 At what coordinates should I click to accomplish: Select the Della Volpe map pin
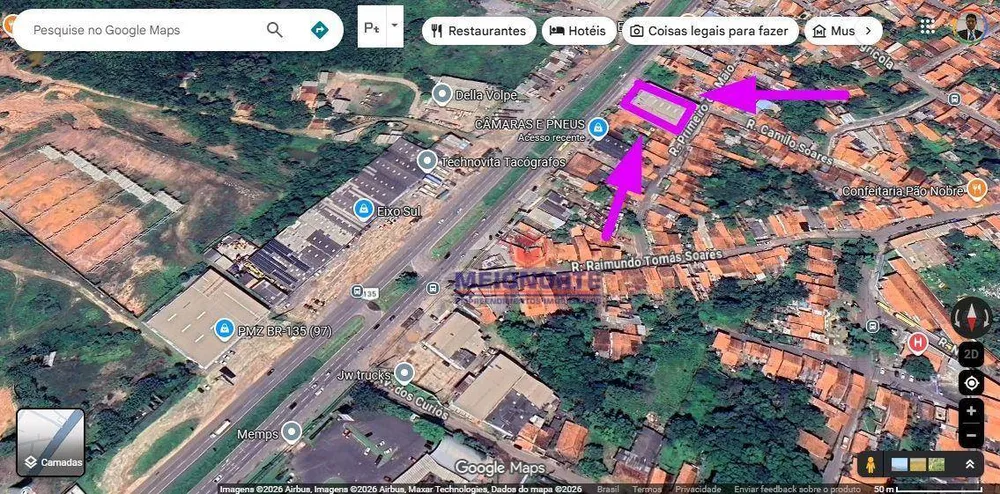[x=442, y=94]
